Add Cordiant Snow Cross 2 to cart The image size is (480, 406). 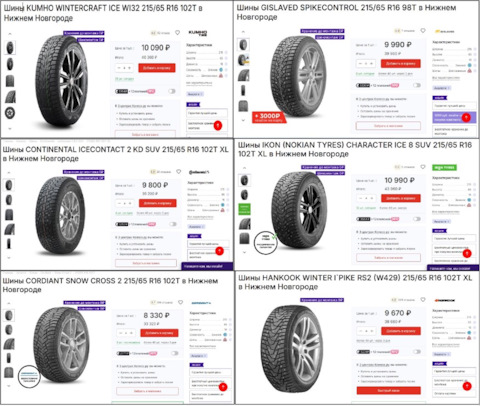tap(159, 333)
